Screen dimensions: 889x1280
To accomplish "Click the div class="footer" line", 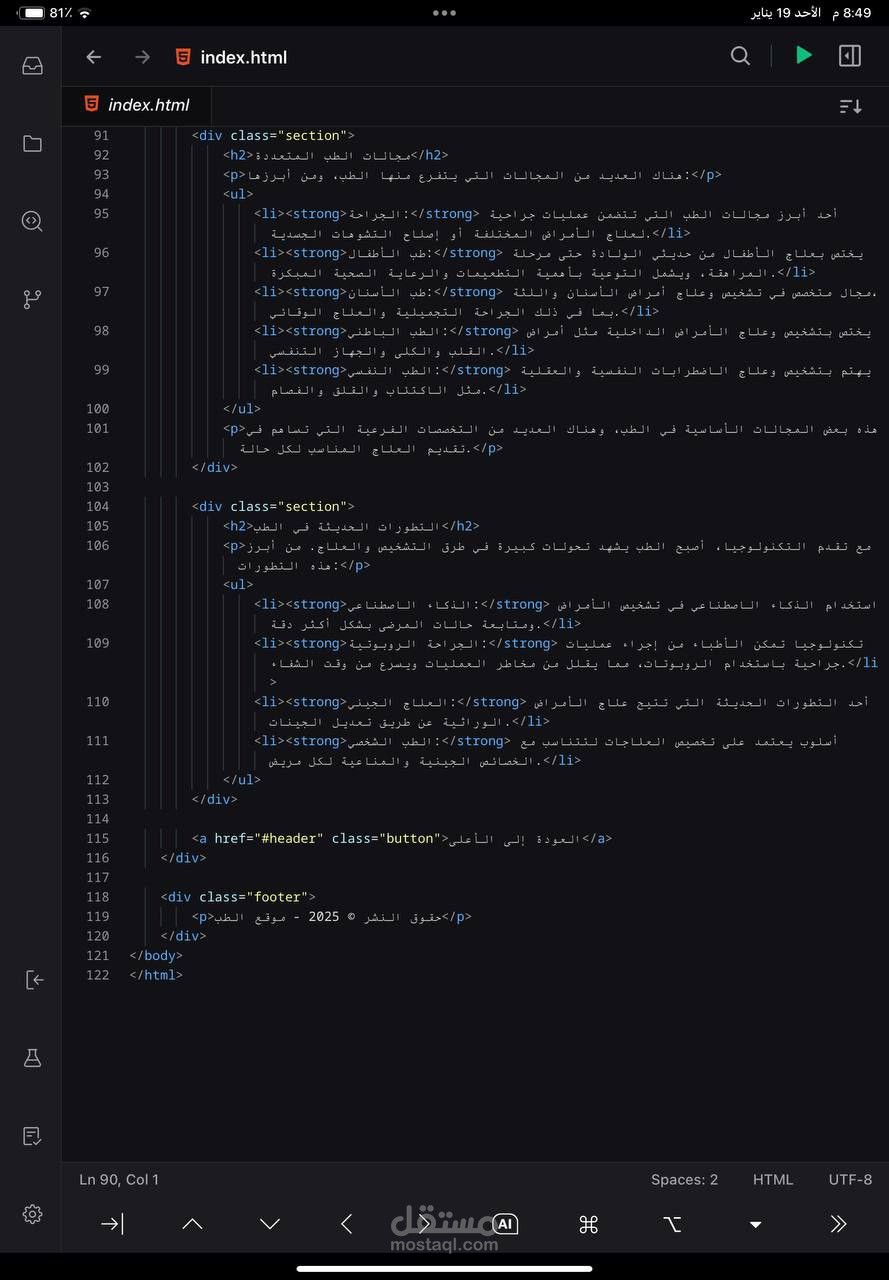I will point(238,897).
